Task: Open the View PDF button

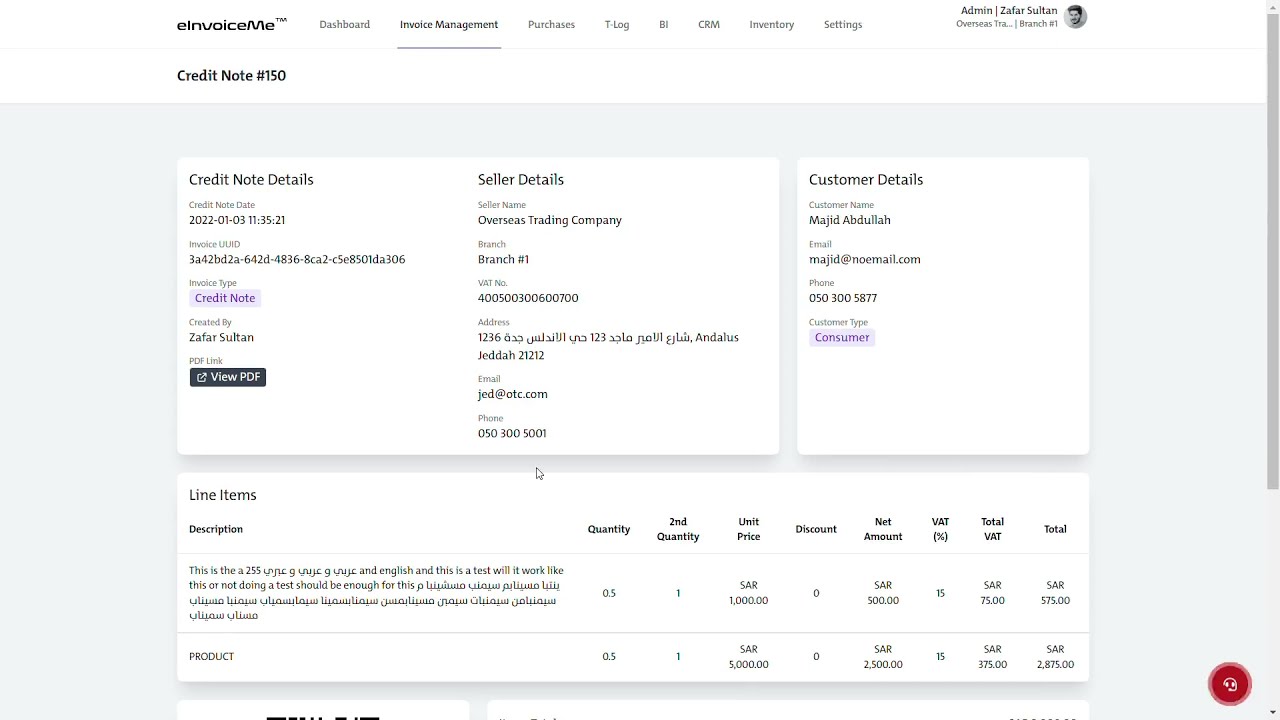Action: click(x=228, y=377)
